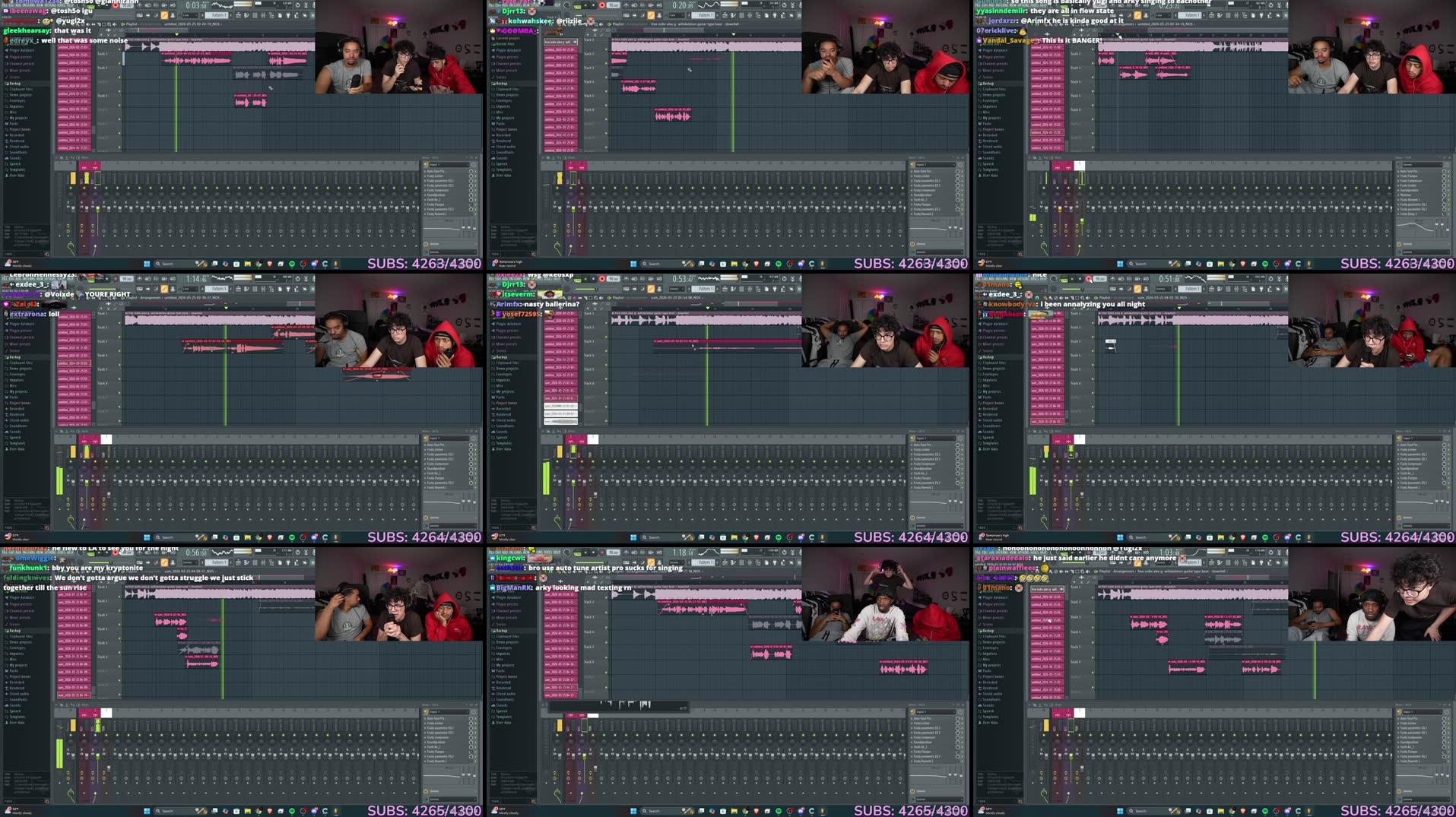Viewport: 1456px width, 817px height.
Task: Expand the My projects folder in the browser
Action: click(19, 118)
